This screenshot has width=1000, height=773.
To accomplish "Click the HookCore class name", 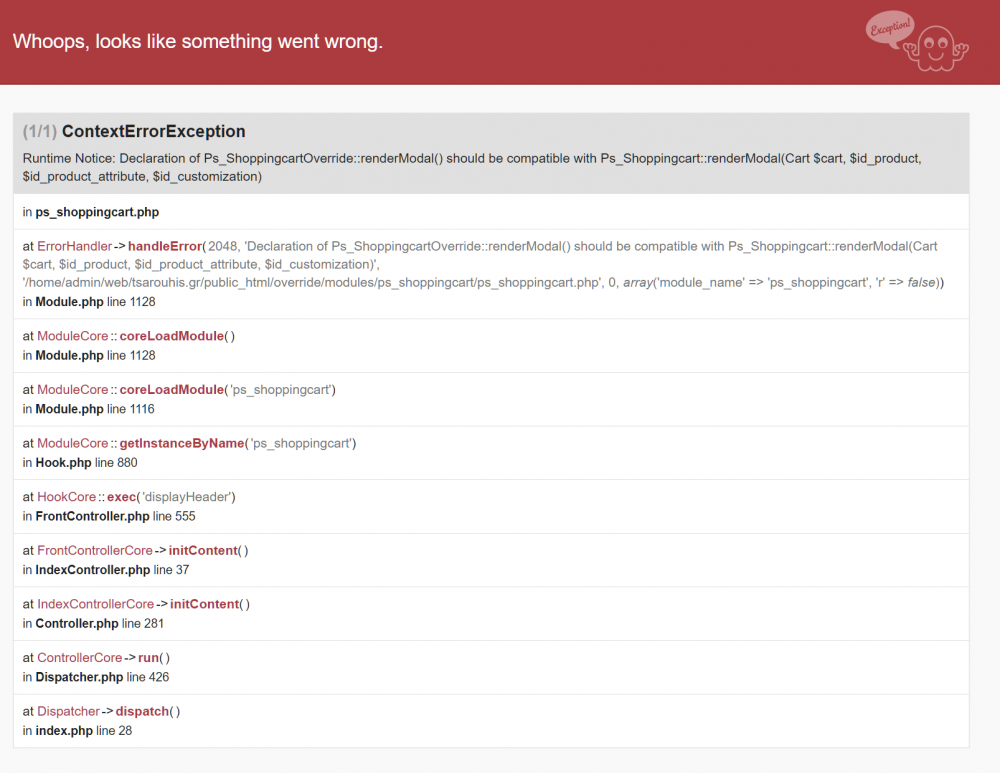I will (x=66, y=497).
